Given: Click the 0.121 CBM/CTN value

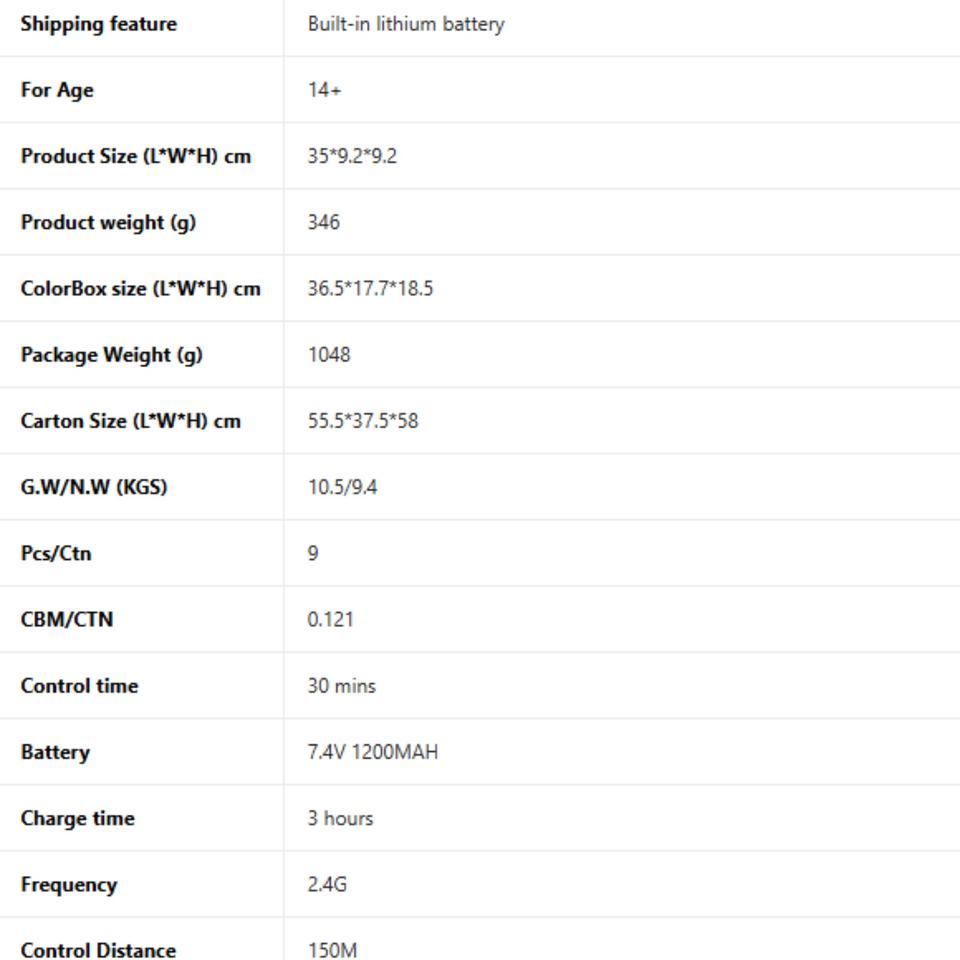Looking at the screenshot, I should click(x=330, y=620).
